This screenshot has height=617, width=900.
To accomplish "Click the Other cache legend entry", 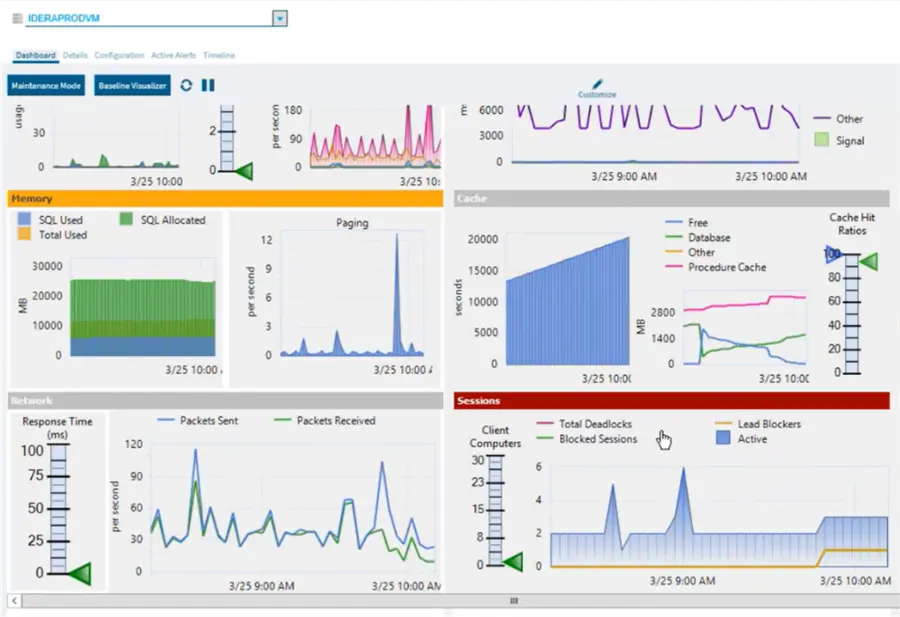I will [690, 253].
